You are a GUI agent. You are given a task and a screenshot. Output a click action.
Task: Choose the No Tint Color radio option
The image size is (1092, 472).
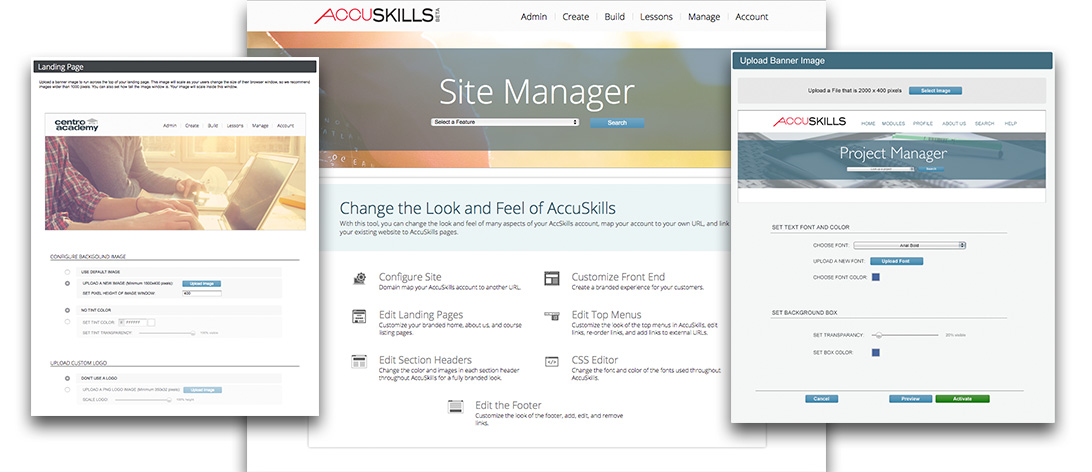[67, 310]
